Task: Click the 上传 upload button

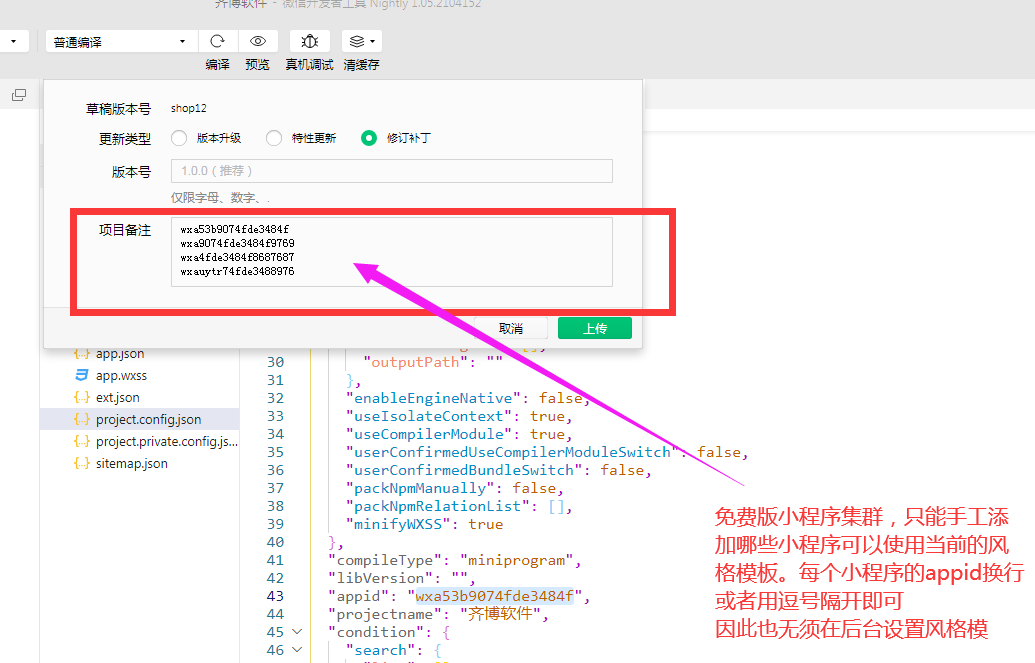Action: [594, 329]
